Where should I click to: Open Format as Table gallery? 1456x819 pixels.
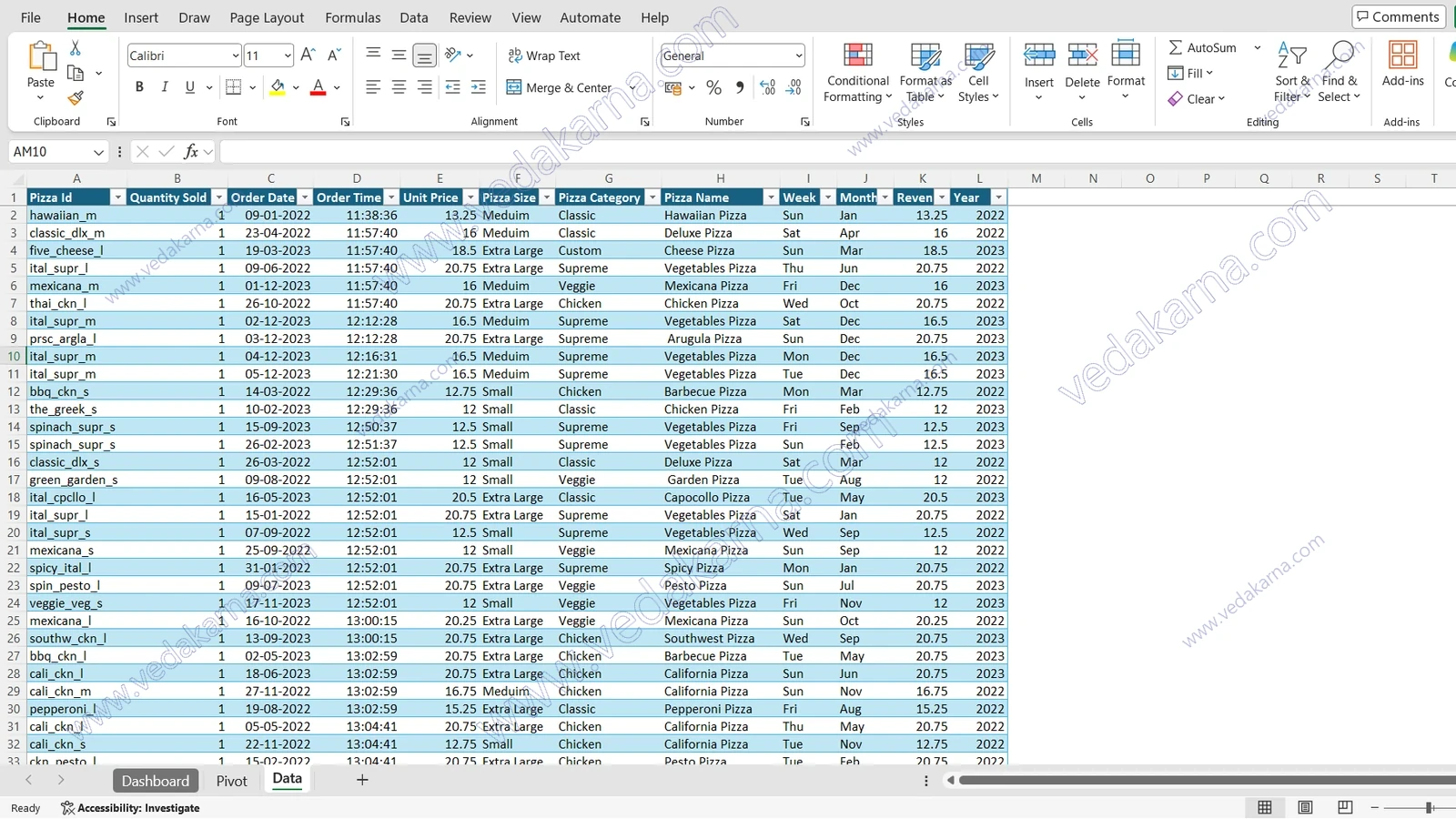925,72
